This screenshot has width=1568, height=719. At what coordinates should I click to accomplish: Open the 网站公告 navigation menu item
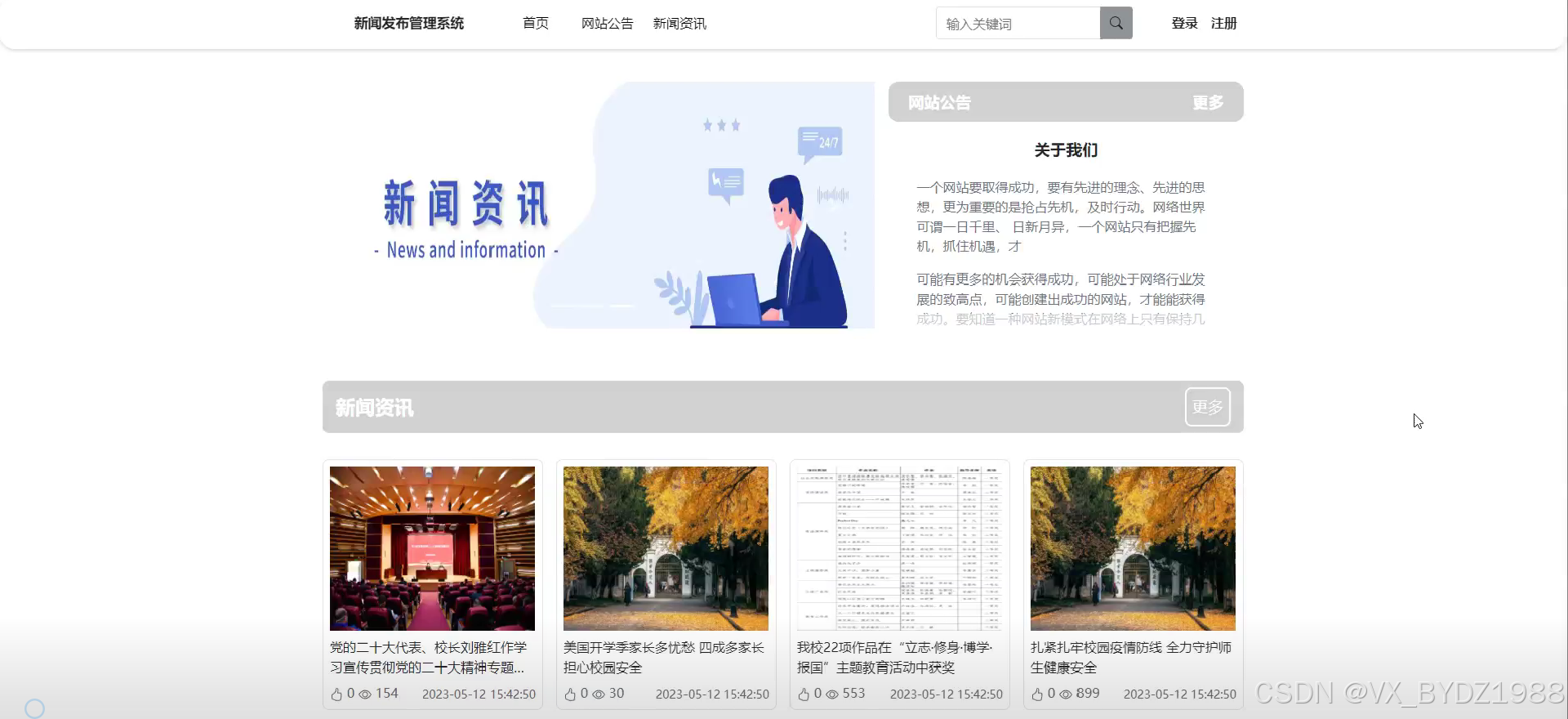pos(607,23)
